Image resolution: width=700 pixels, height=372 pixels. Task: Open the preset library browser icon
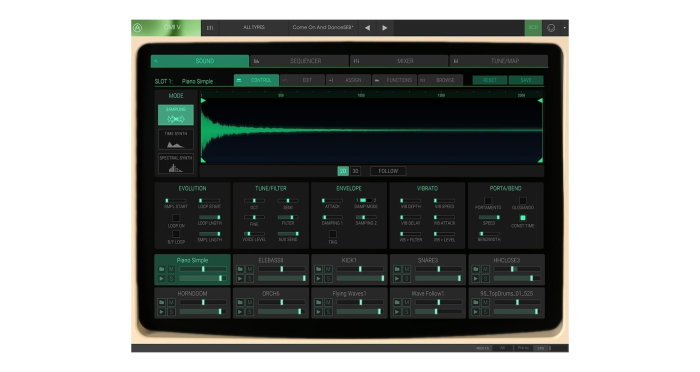[x=210, y=28]
